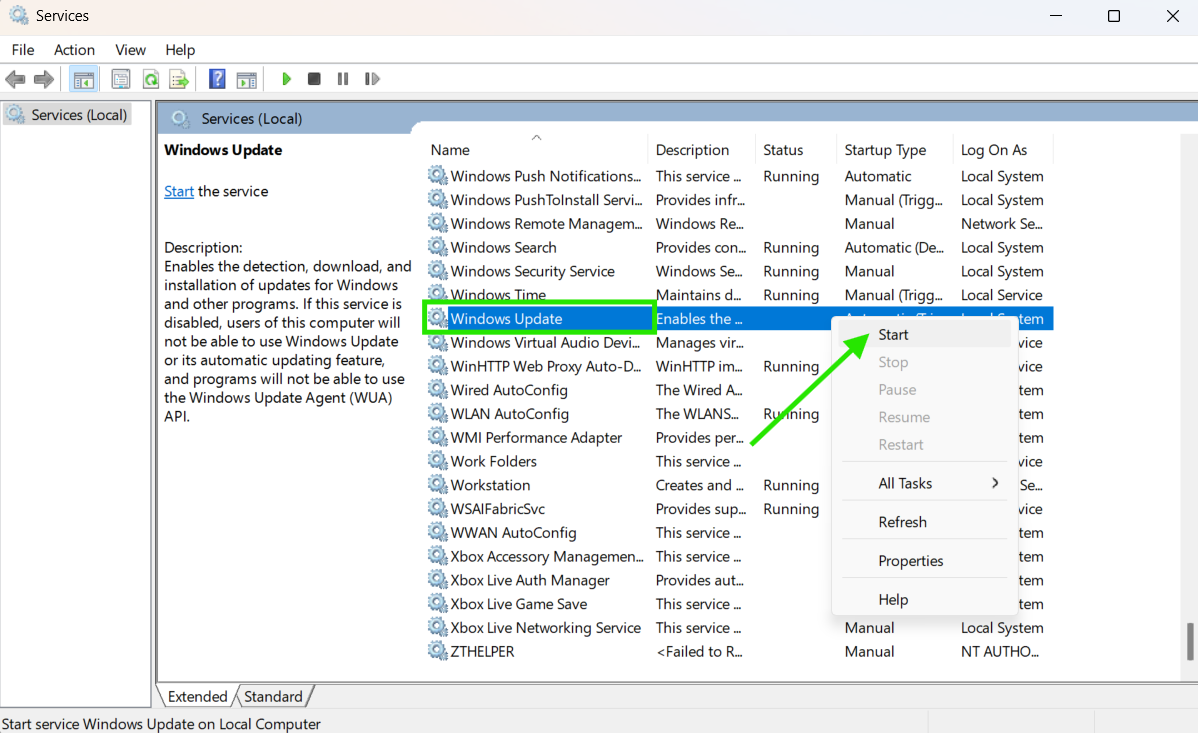Sort by the Startup Type column header

(895, 150)
